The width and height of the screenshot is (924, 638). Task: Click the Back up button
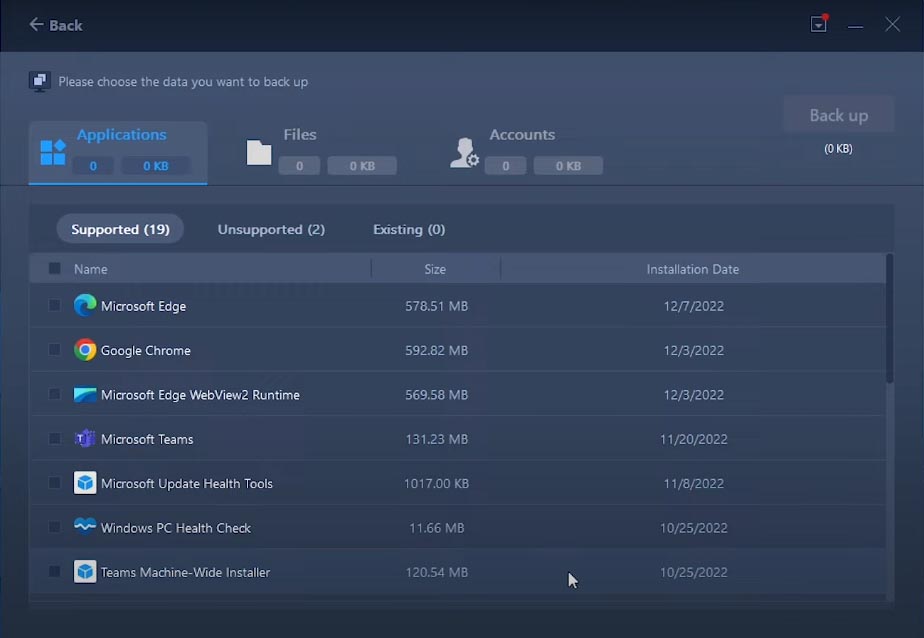tap(839, 115)
